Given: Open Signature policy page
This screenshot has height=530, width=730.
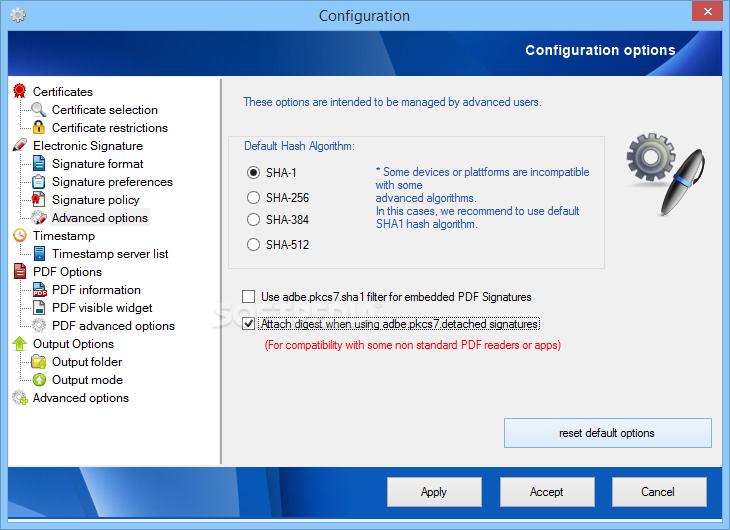Looking at the screenshot, I should pyautogui.click(x=95, y=200).
